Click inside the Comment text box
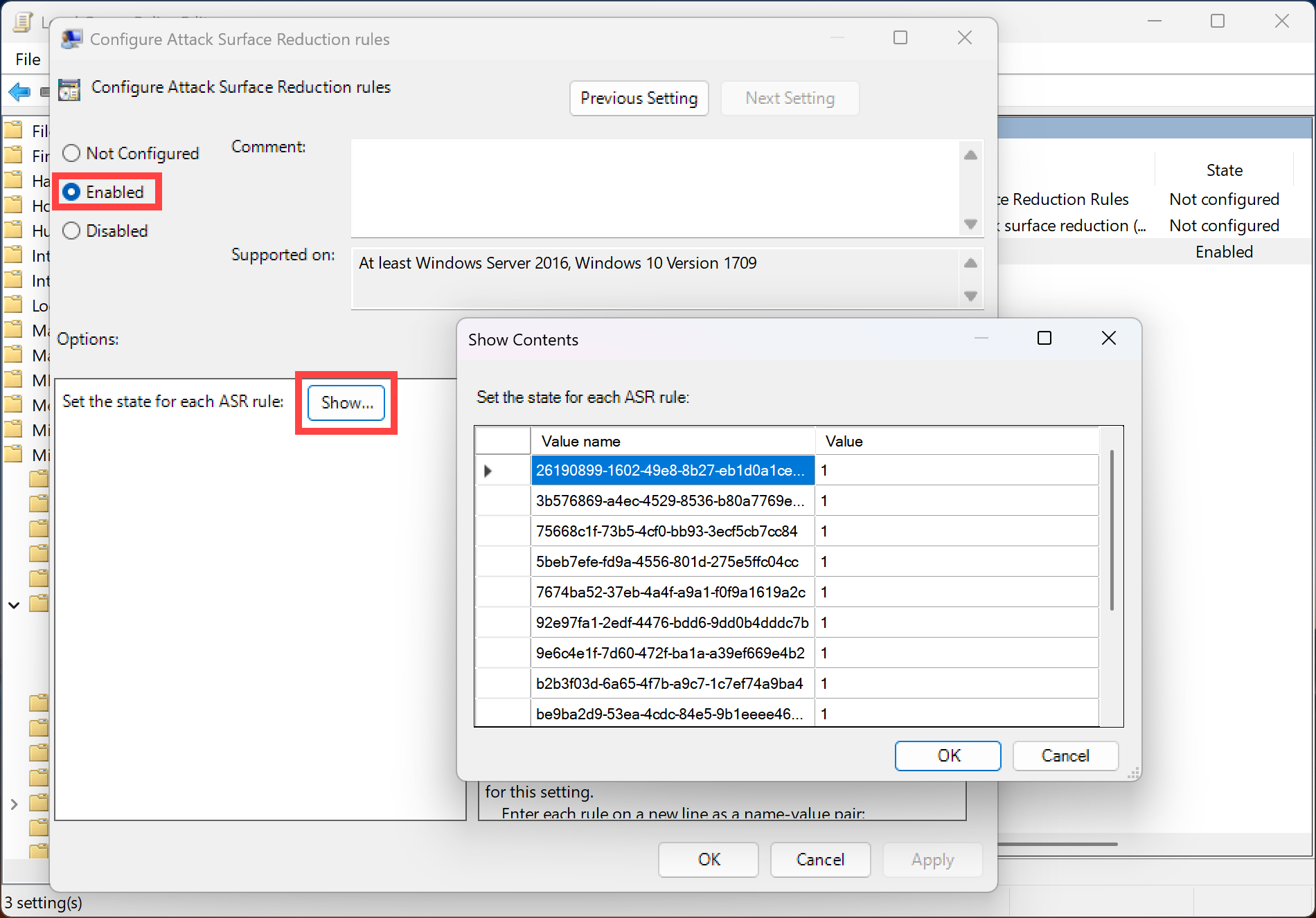Screen dimensions: 1316x918 pyautogui.click(x=655, y=188)
